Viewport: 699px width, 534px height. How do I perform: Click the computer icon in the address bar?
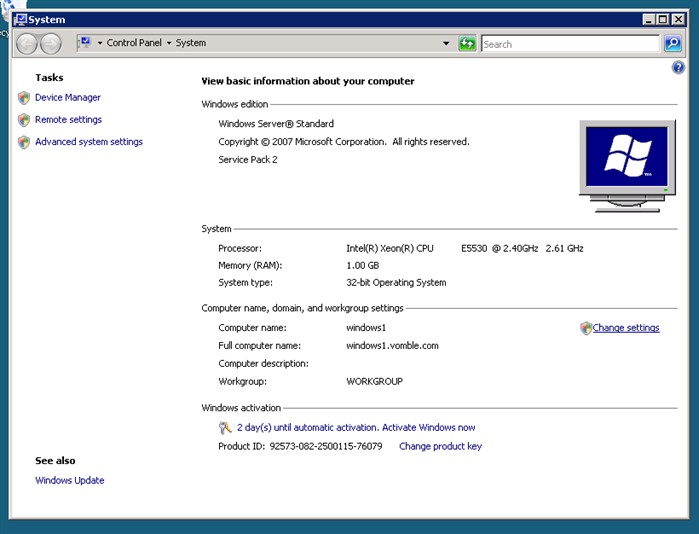click(85, 43)
